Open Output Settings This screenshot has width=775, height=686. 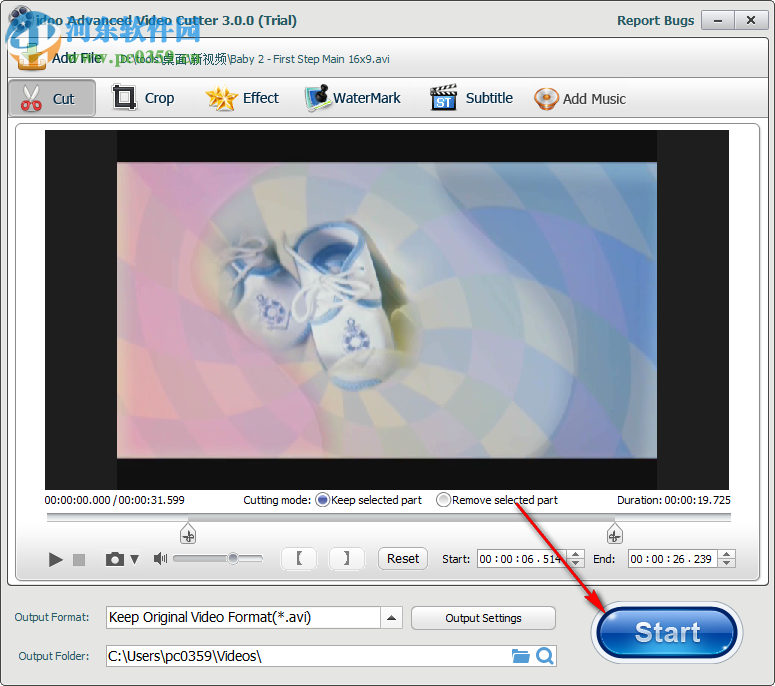point(483,618)
